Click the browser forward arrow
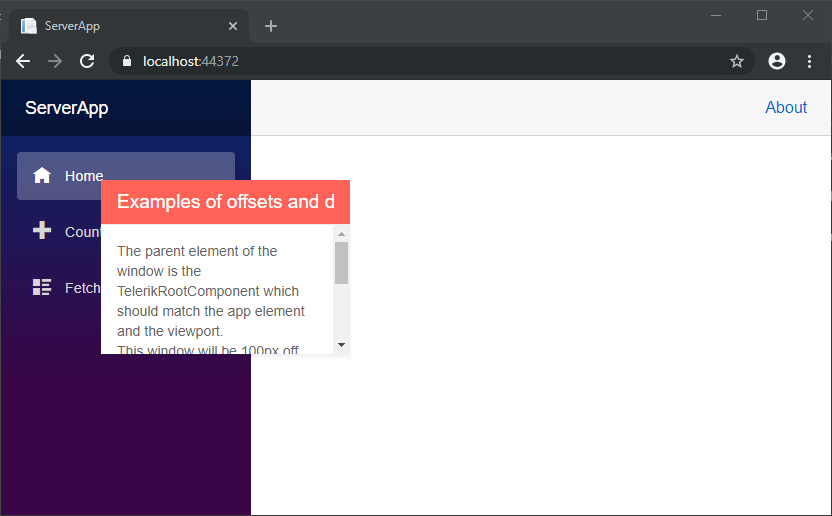 click(55, 61)
